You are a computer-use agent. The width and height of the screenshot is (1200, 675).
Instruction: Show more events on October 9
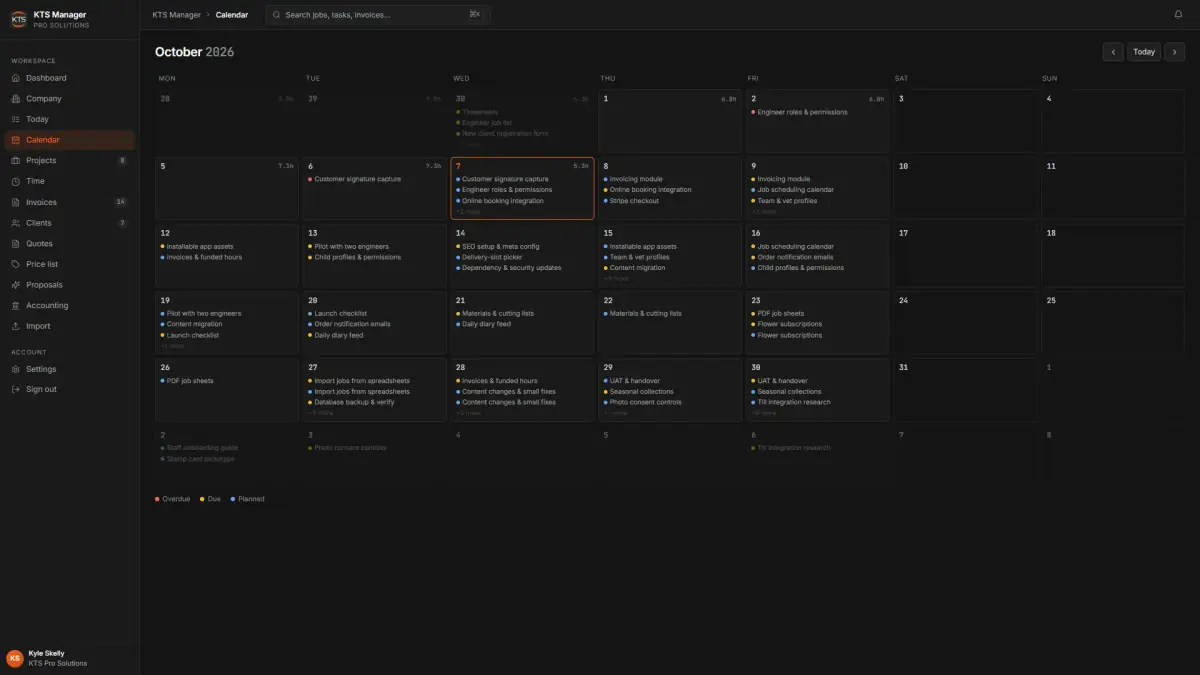763,212
